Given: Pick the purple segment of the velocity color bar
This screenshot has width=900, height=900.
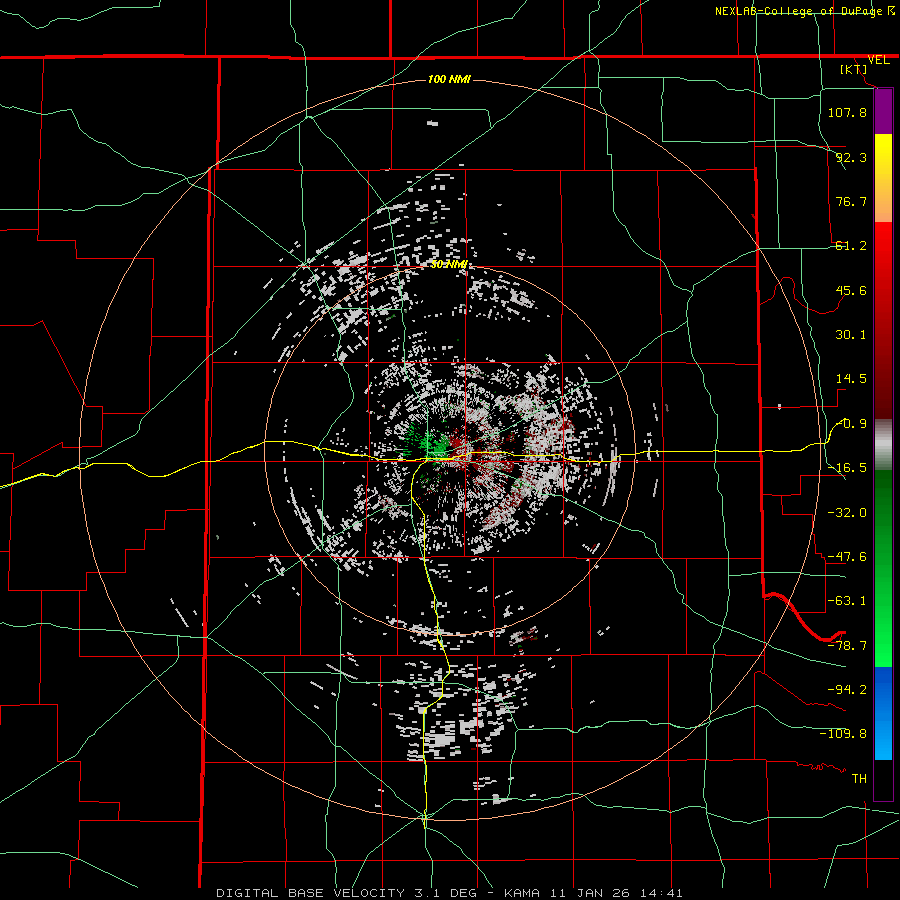Looking at the screenshot, I should tap(883, 112).
